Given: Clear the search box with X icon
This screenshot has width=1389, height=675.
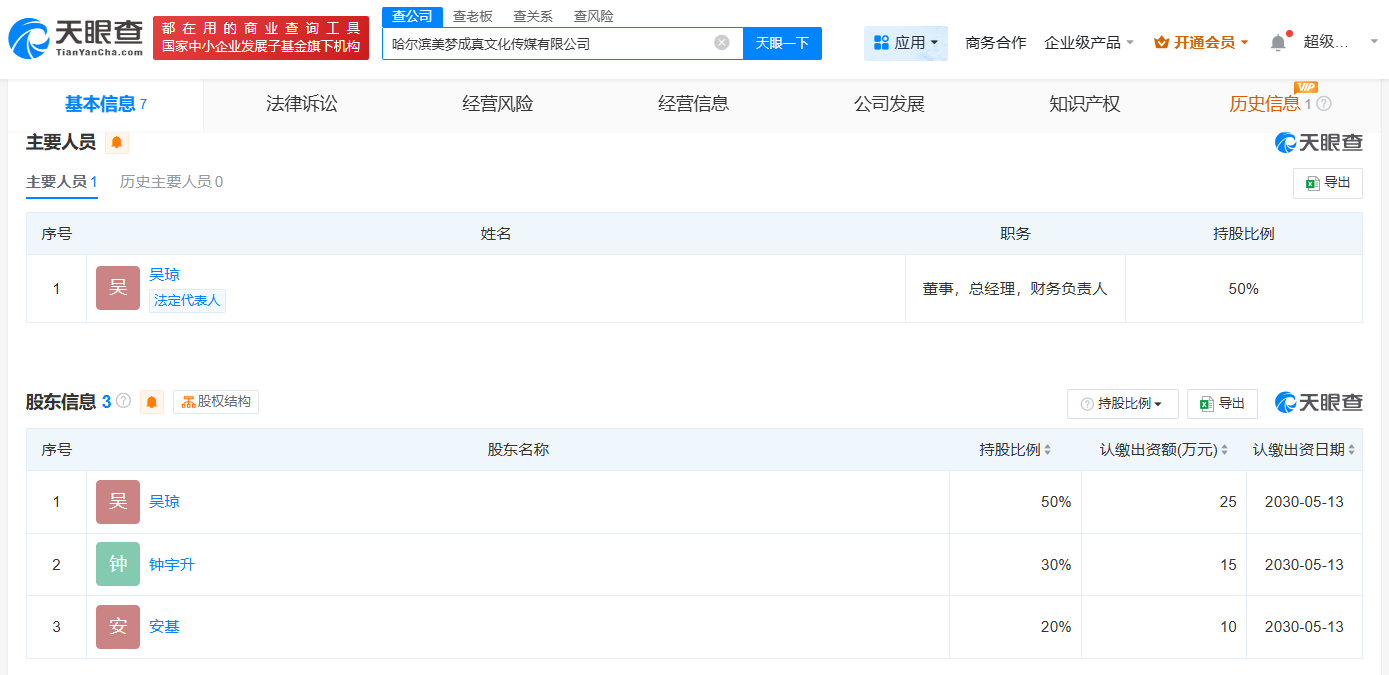Looking at the screenshot, I should (722, 43).
